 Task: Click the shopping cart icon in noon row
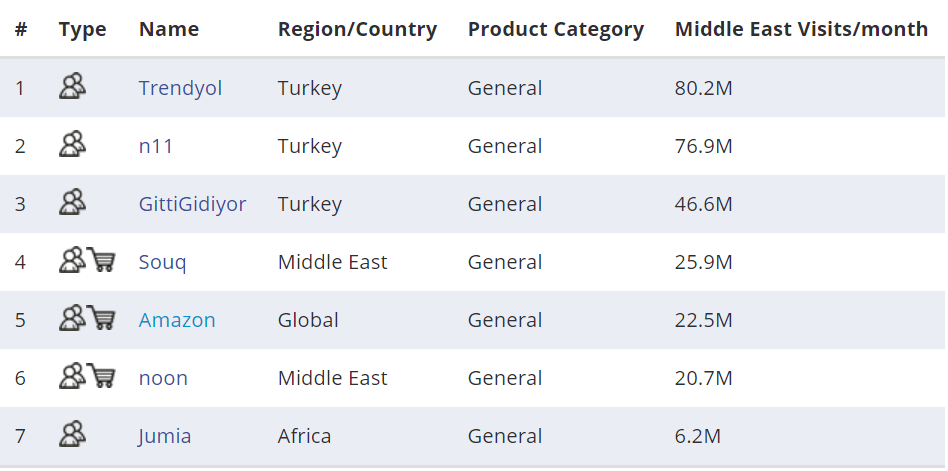[101, 377]
